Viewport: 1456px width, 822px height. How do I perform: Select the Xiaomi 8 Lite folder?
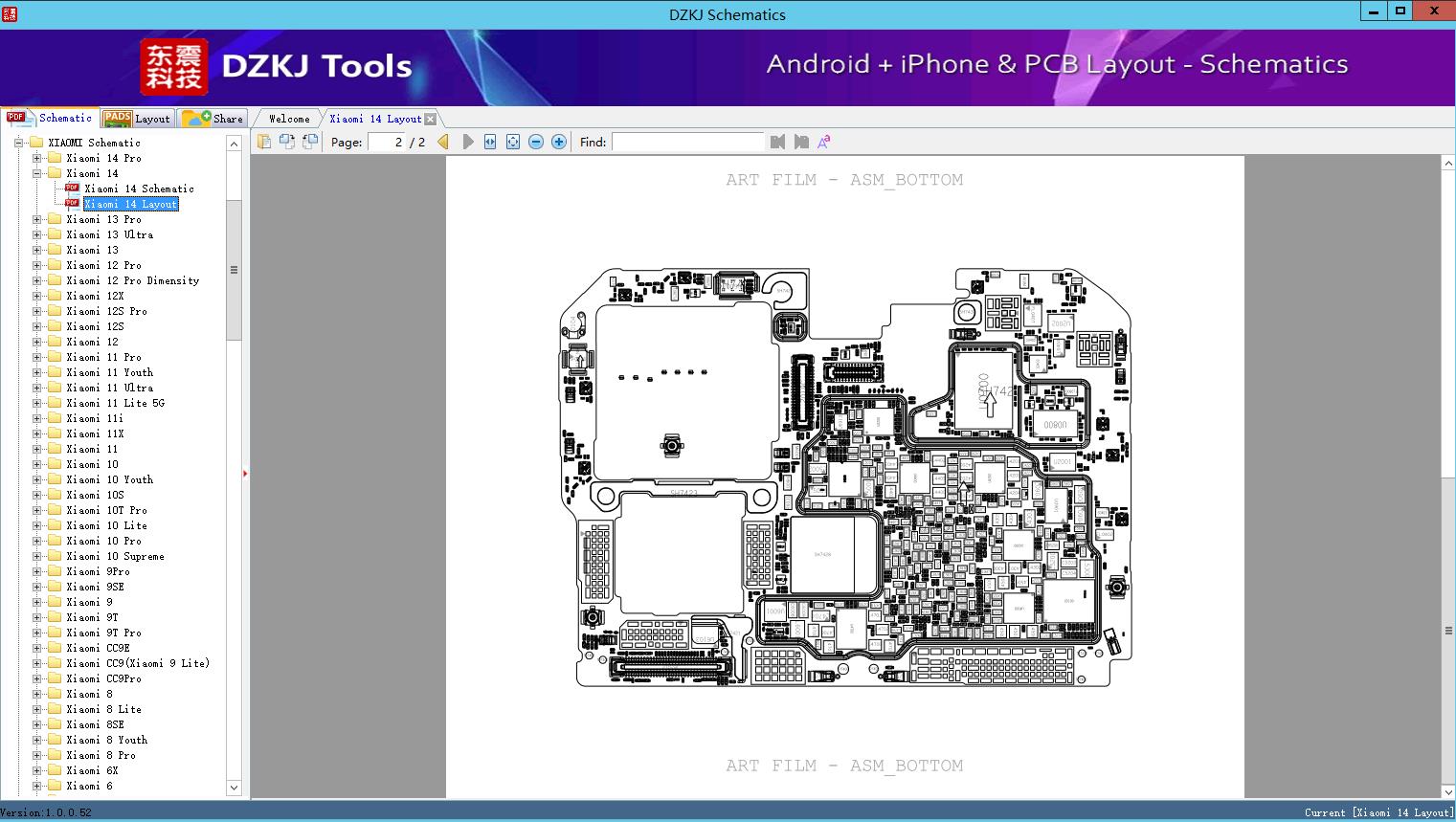pos(103,709)
